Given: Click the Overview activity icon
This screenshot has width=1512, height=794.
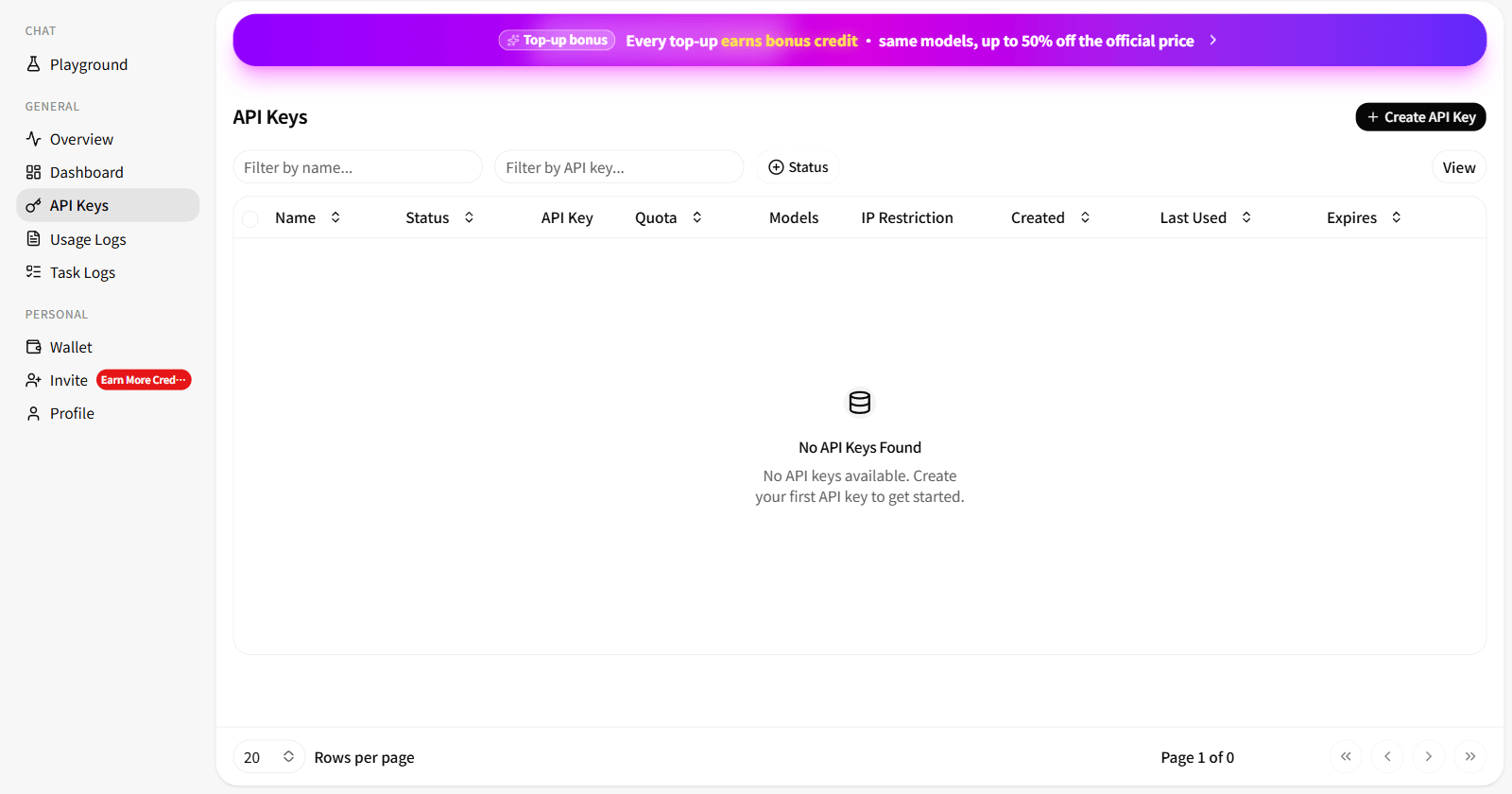Looking at the screenshot, I should [x=33, y=139].
